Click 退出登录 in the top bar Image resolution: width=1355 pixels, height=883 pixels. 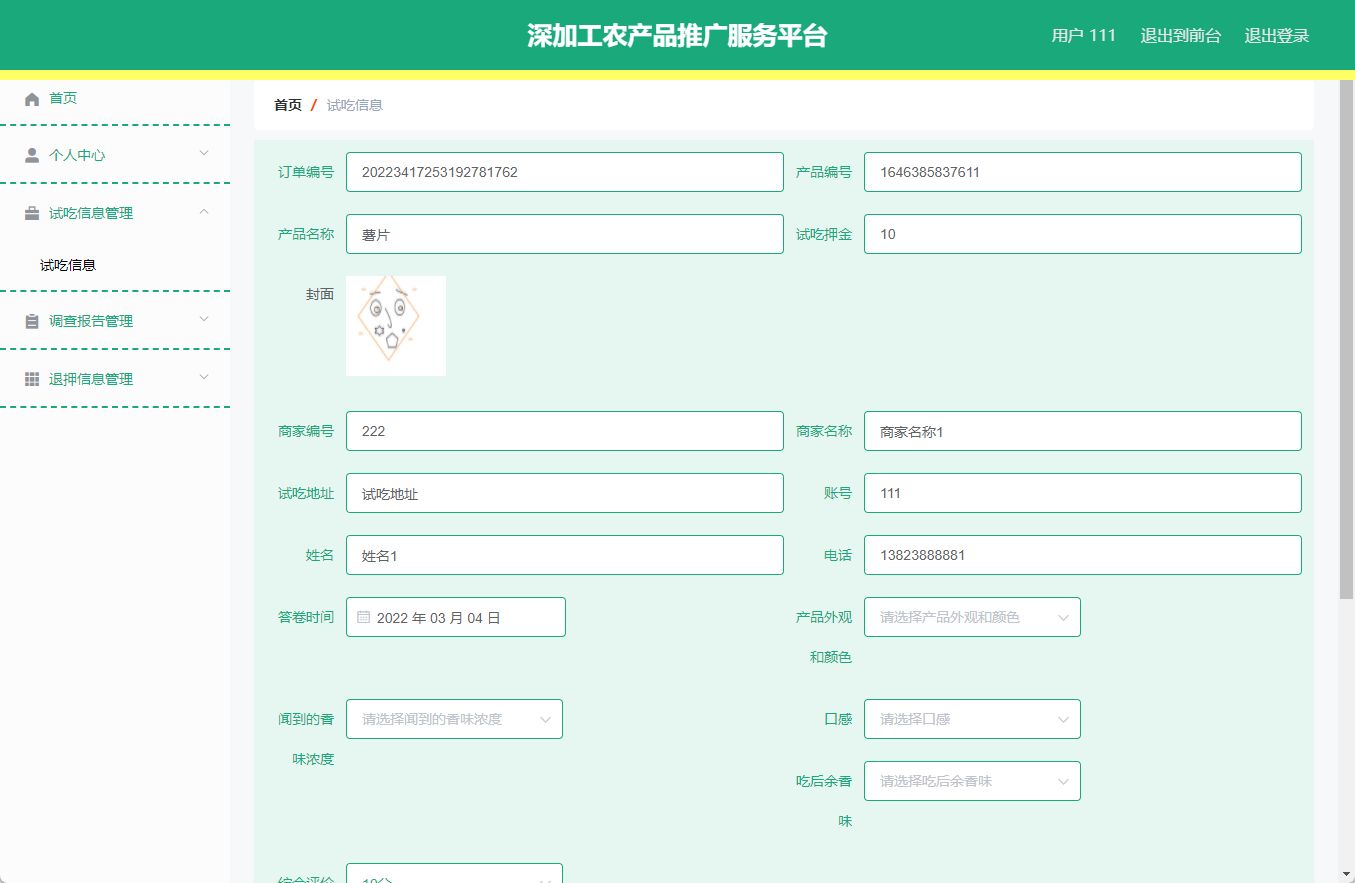click(1275, 35)
